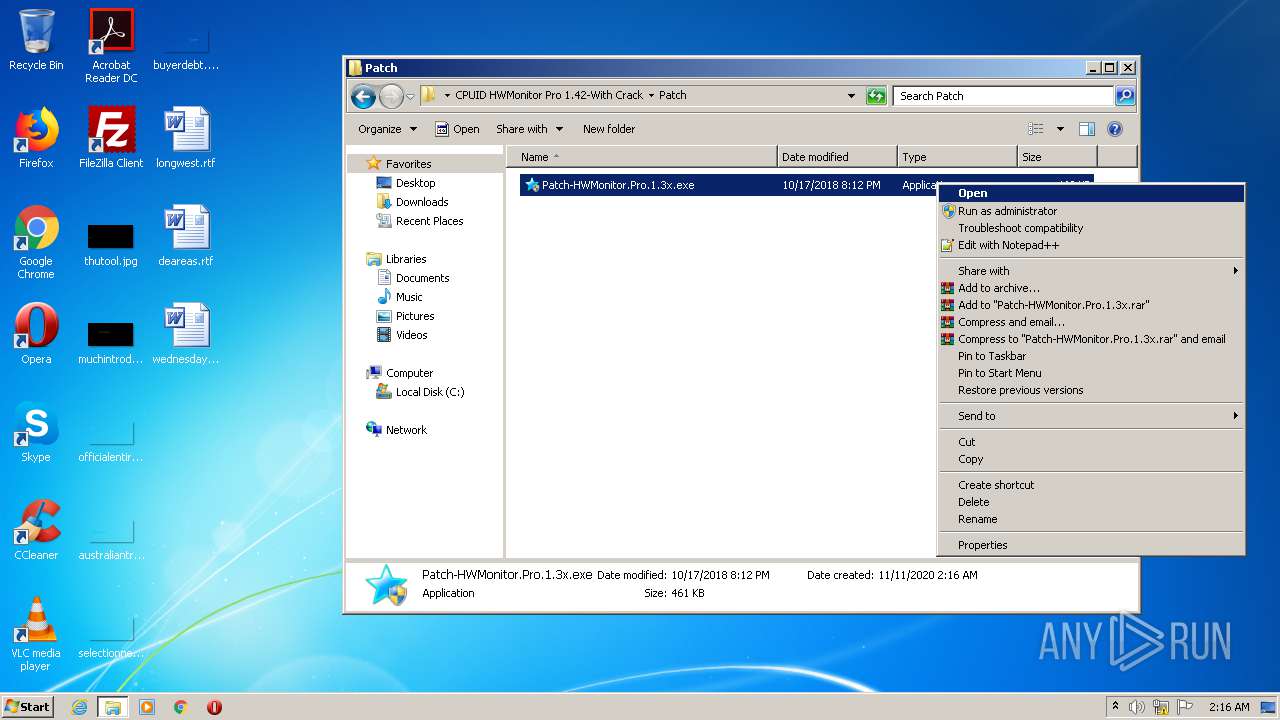1280x720 pixels.
Task: Open Explorer help question mark icon
Action: 1115,129
